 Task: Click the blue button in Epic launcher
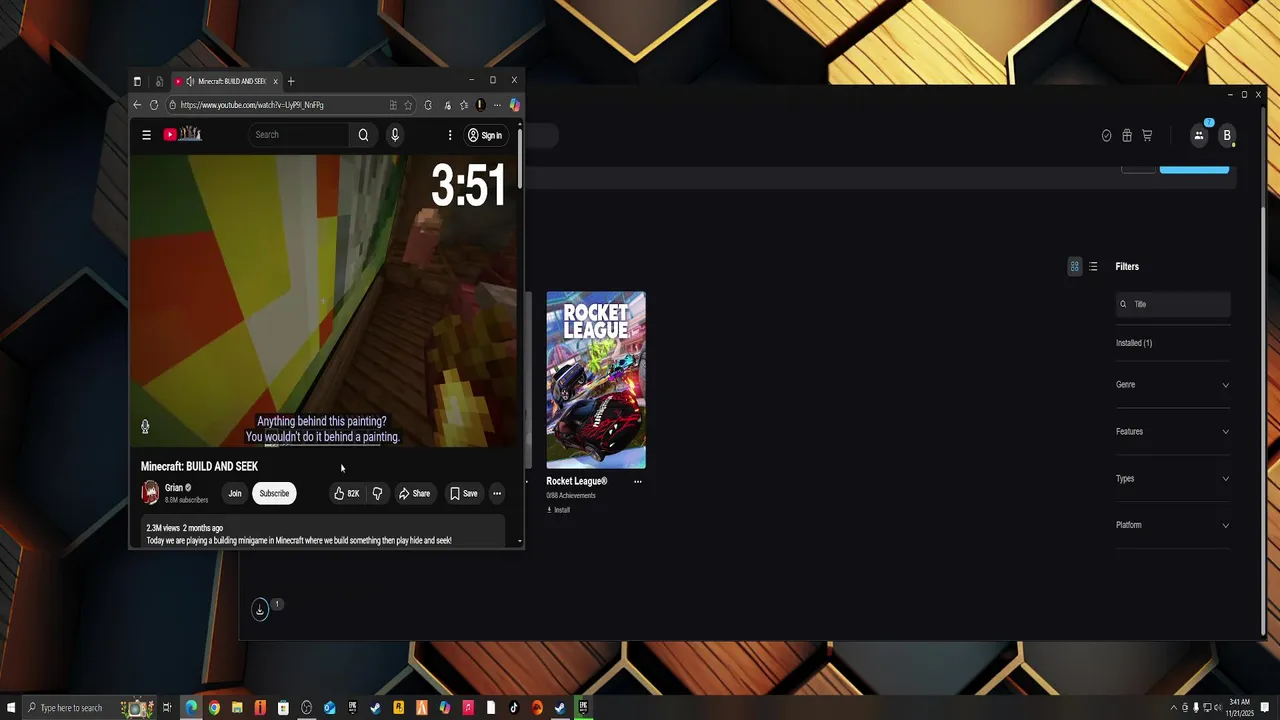tap(1194, 168)
